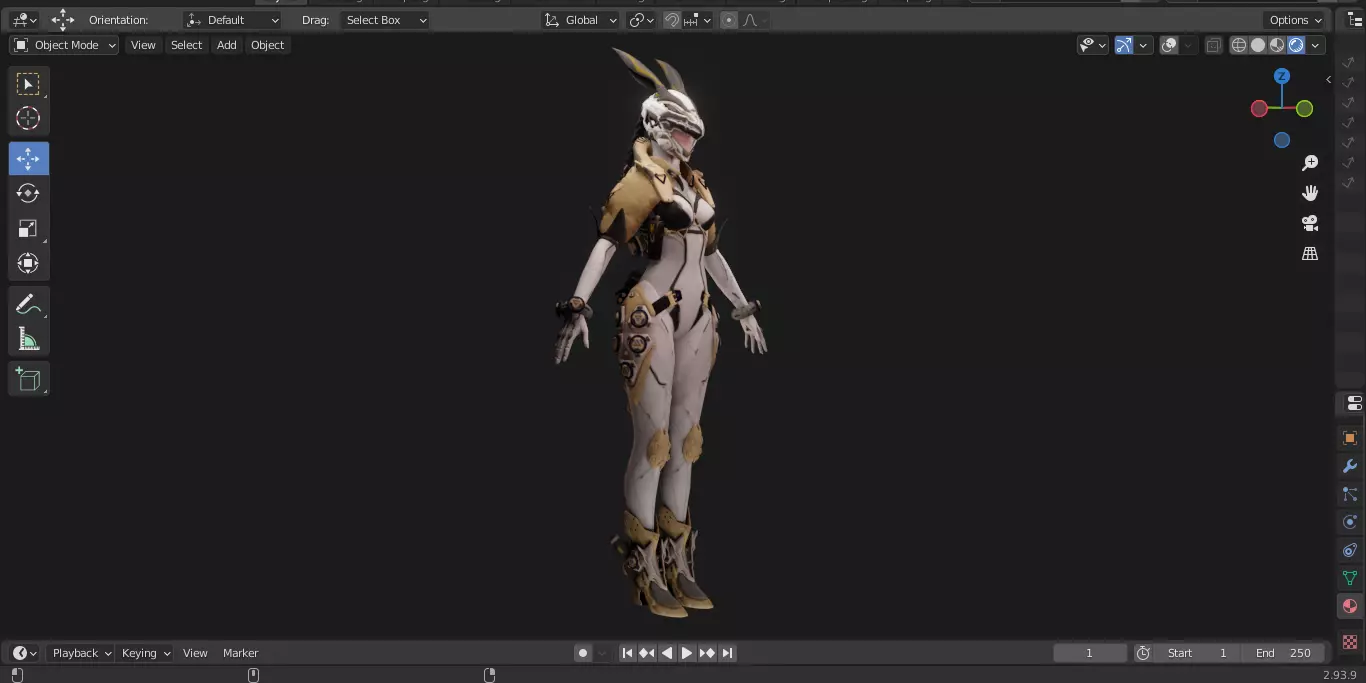Choose the Rotate tool
This screenshot has height=683, width=1366.
click(x=28, y=193)
